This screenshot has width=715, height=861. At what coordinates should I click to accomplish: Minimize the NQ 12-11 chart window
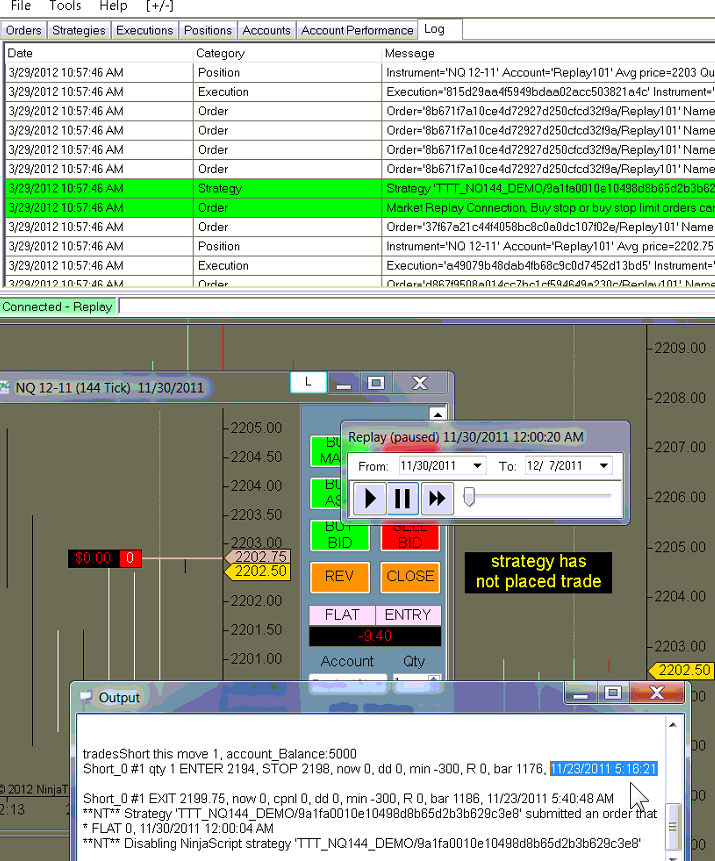tap(344, 383)
